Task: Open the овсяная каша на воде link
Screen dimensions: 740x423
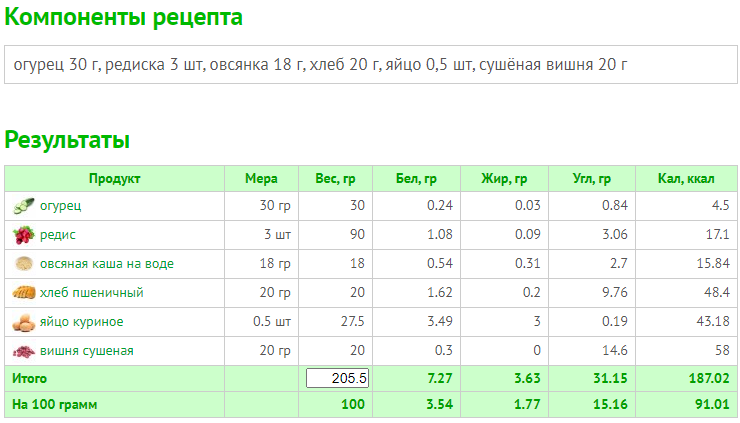Action: pyautogui.click(x=107, y=263)
